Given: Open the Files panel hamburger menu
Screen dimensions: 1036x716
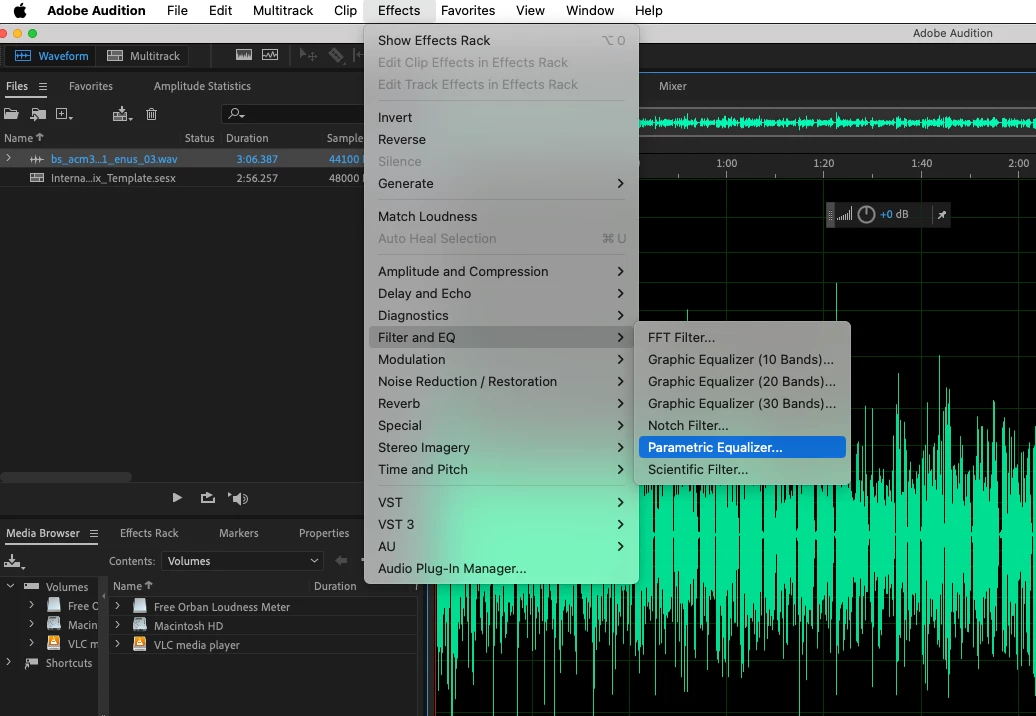Looking at the screenshot, I should pos(43,87).
